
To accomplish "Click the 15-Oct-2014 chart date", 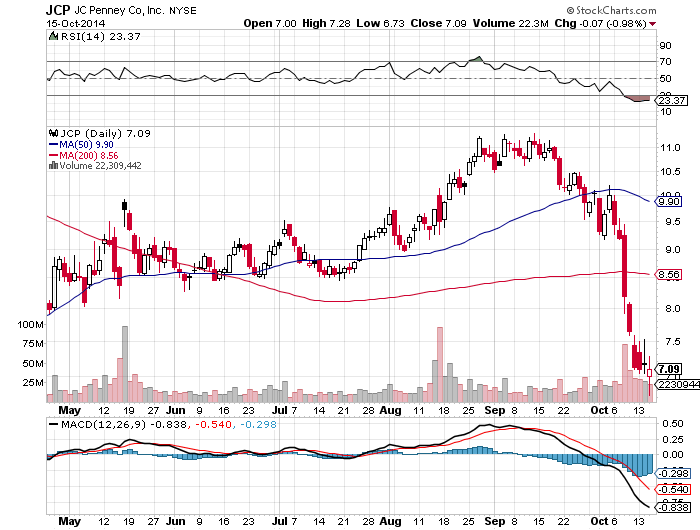I will pos(75,23).
